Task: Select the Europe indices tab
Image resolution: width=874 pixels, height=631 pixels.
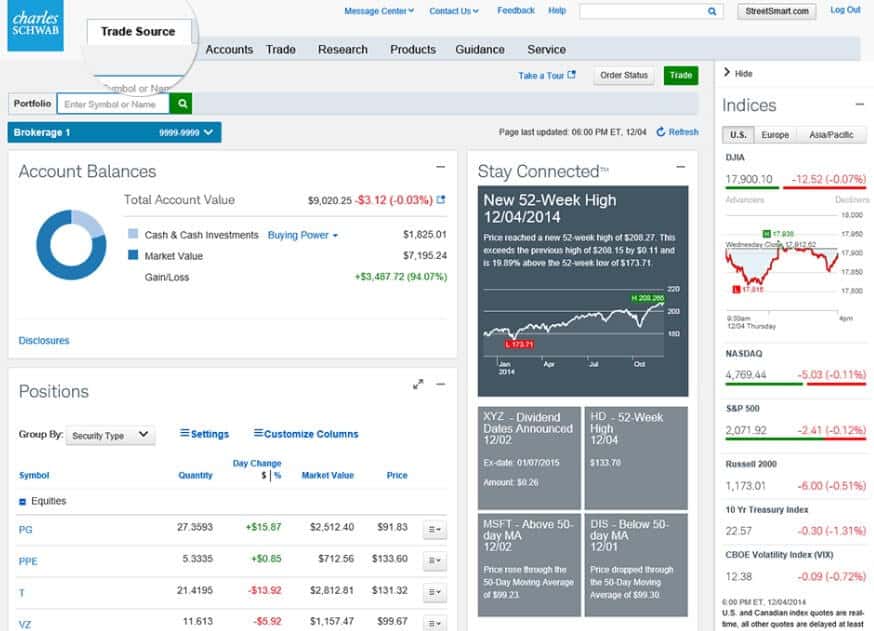Action: tap(775, 135)
